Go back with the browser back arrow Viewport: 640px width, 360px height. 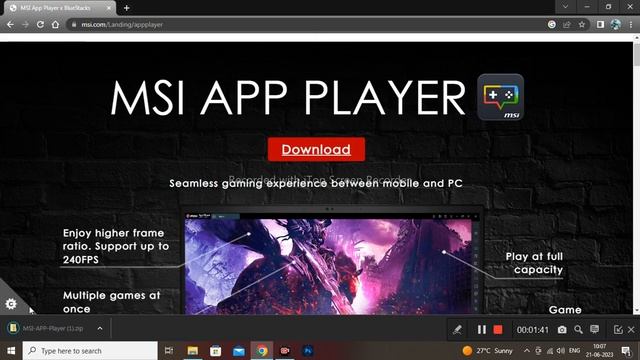coord(10,24)
